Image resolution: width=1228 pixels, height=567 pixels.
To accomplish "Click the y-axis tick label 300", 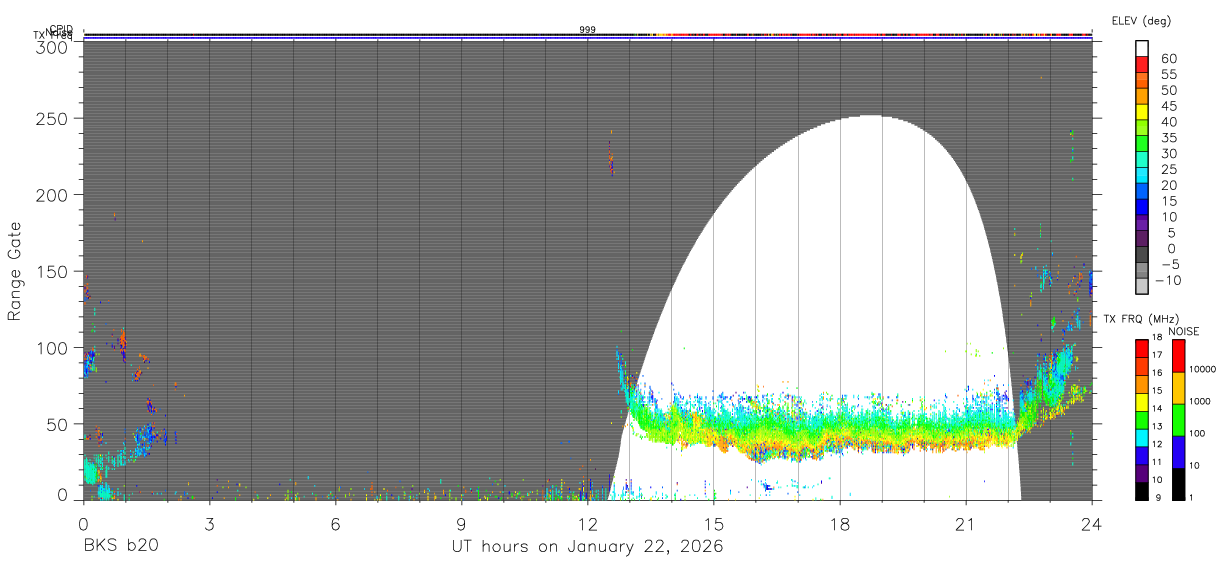I will click(51, 47).
